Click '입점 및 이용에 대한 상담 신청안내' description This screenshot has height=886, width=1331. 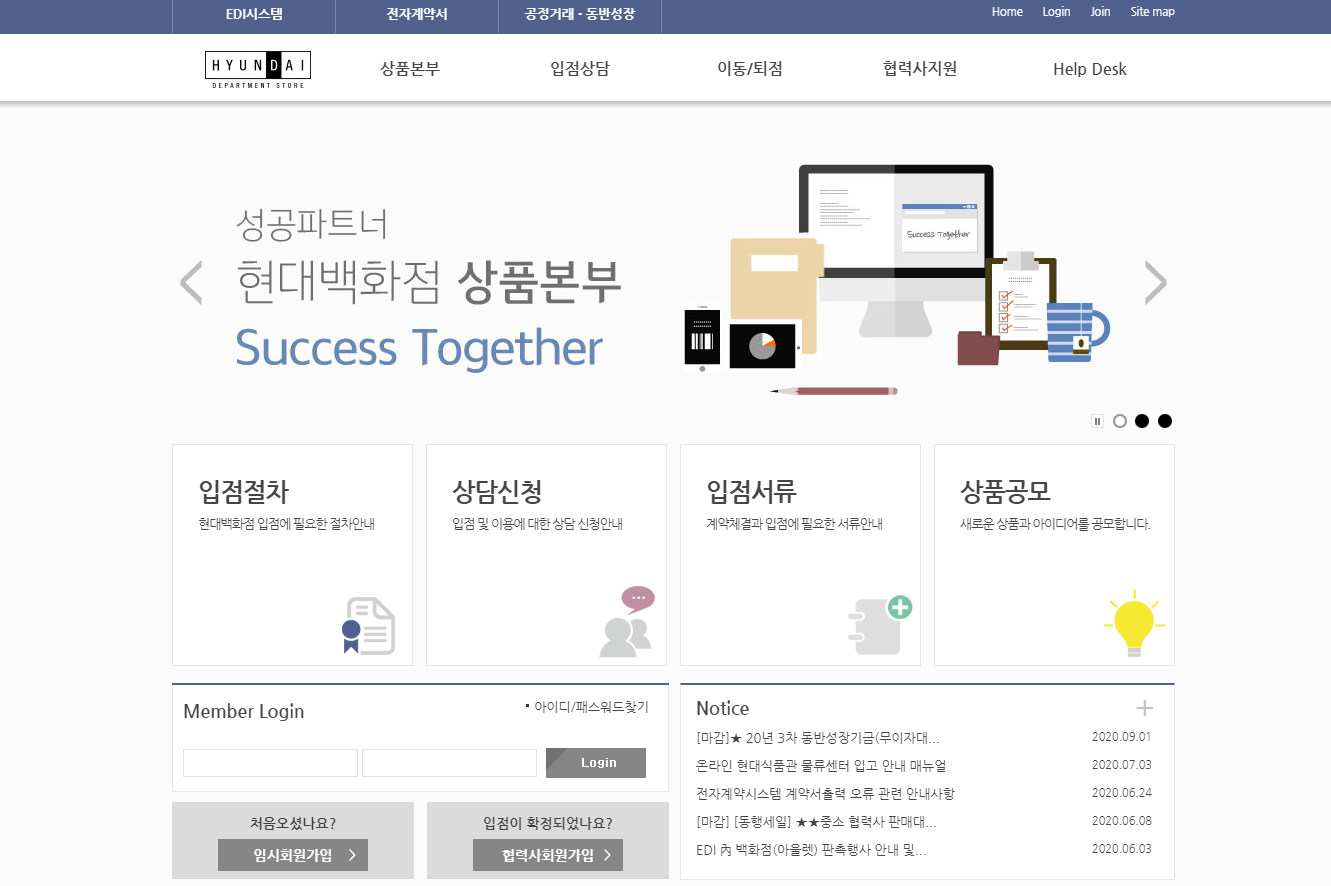click(x=537, y=524)
